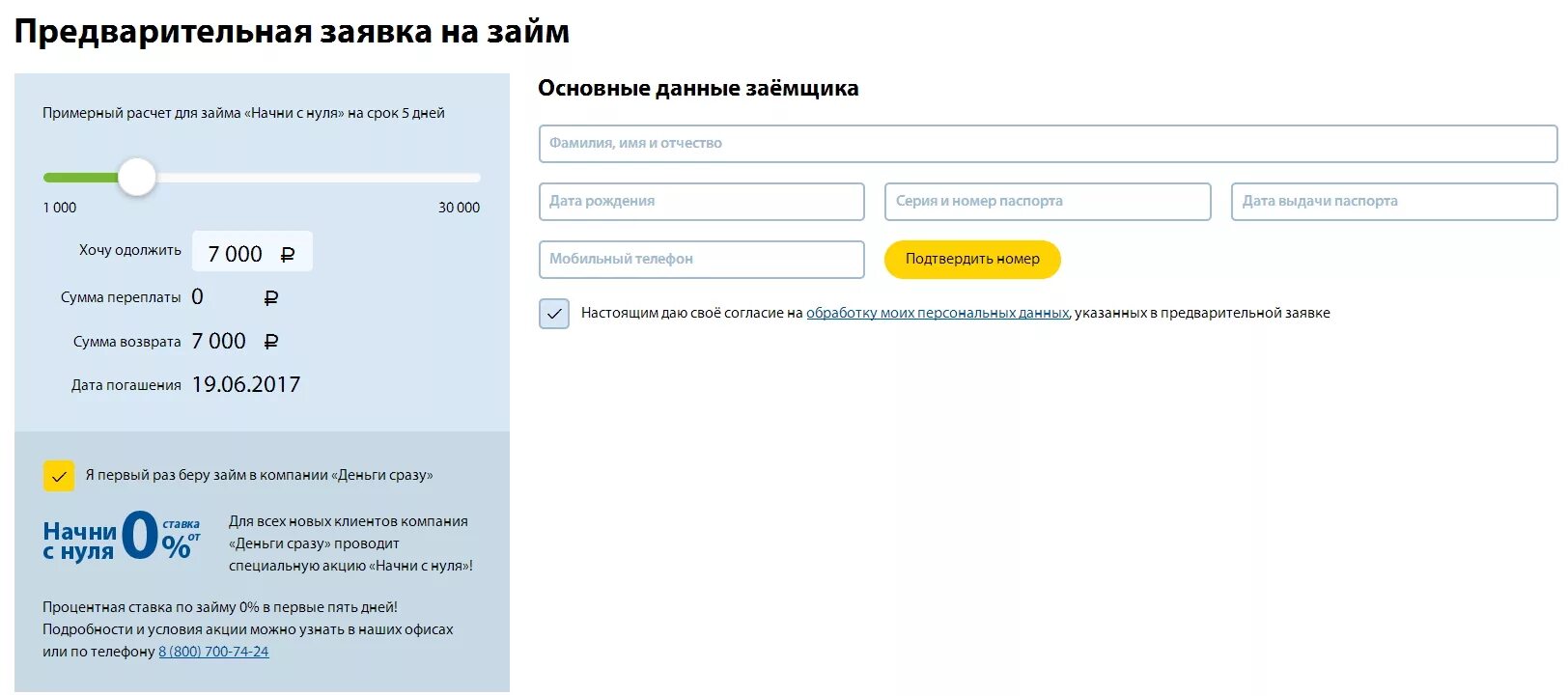Click the Серия и номер паспорта field
The width and height of the screenshot is (1568, 696).
tap(1048, 202)
